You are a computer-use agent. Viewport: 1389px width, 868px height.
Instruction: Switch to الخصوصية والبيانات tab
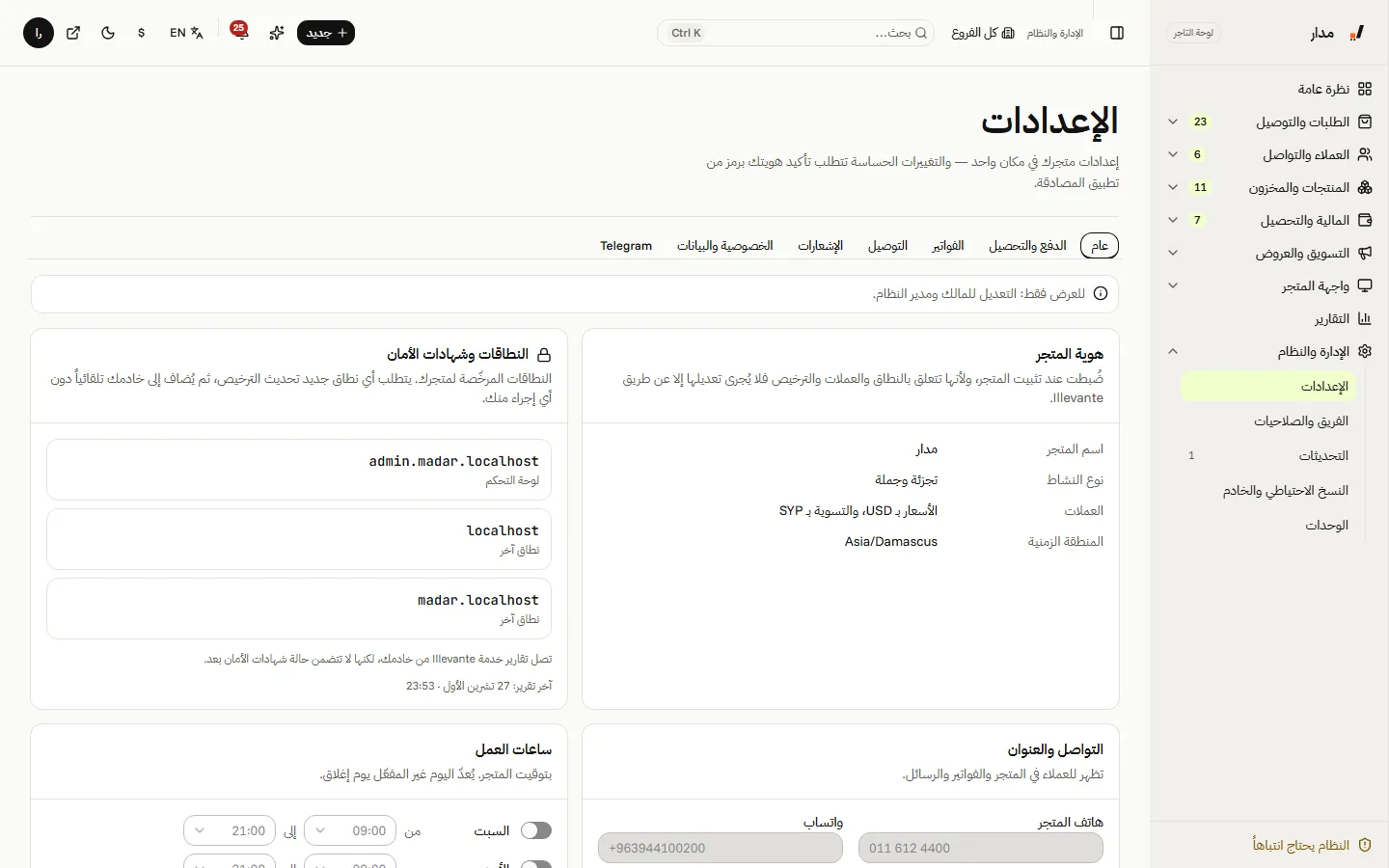(x=725, y=246)
